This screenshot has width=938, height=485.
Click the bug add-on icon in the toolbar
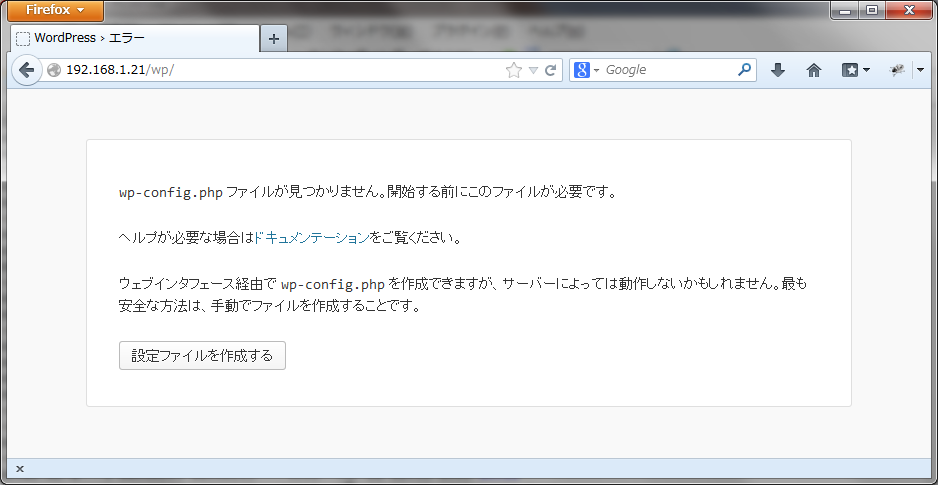pos(897,71)
